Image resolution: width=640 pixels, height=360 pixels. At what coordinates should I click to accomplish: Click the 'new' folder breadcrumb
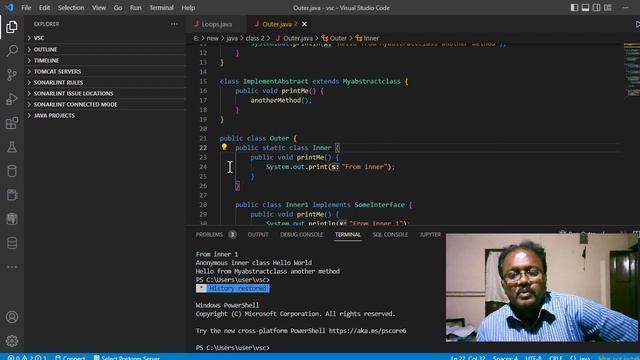tap(212, 38)
